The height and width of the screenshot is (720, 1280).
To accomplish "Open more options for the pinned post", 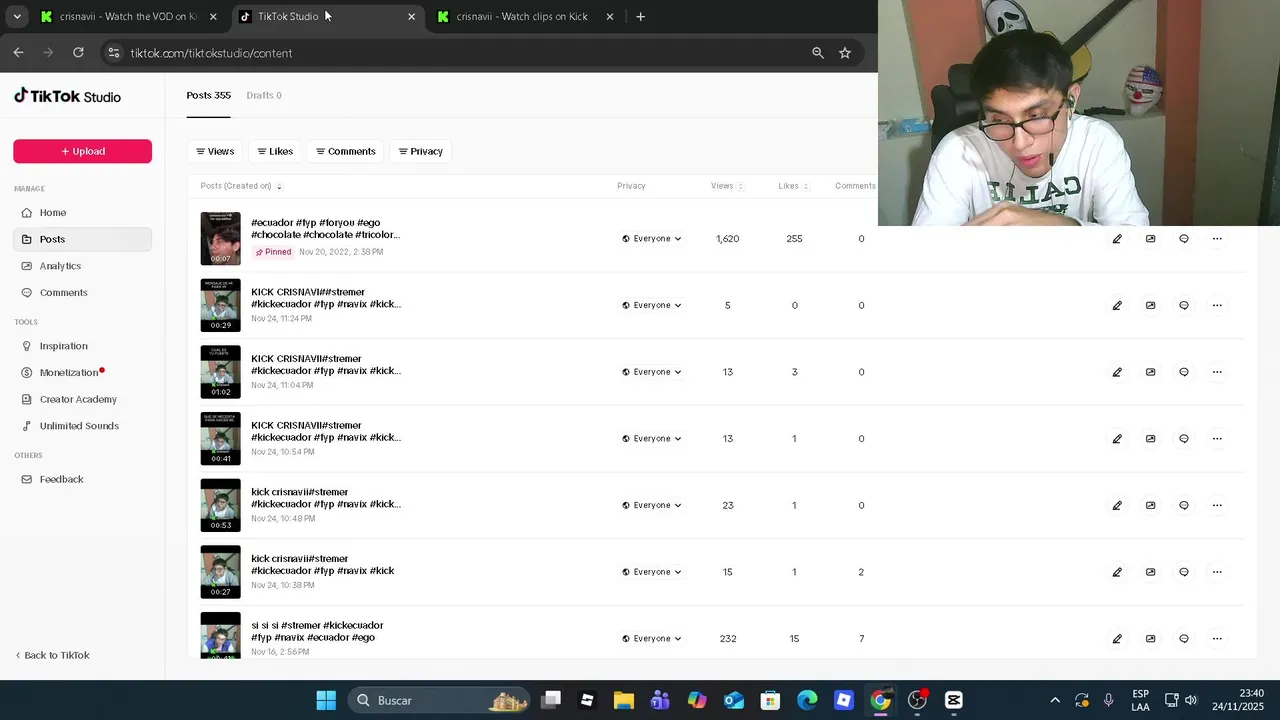I will [1217, 239].
